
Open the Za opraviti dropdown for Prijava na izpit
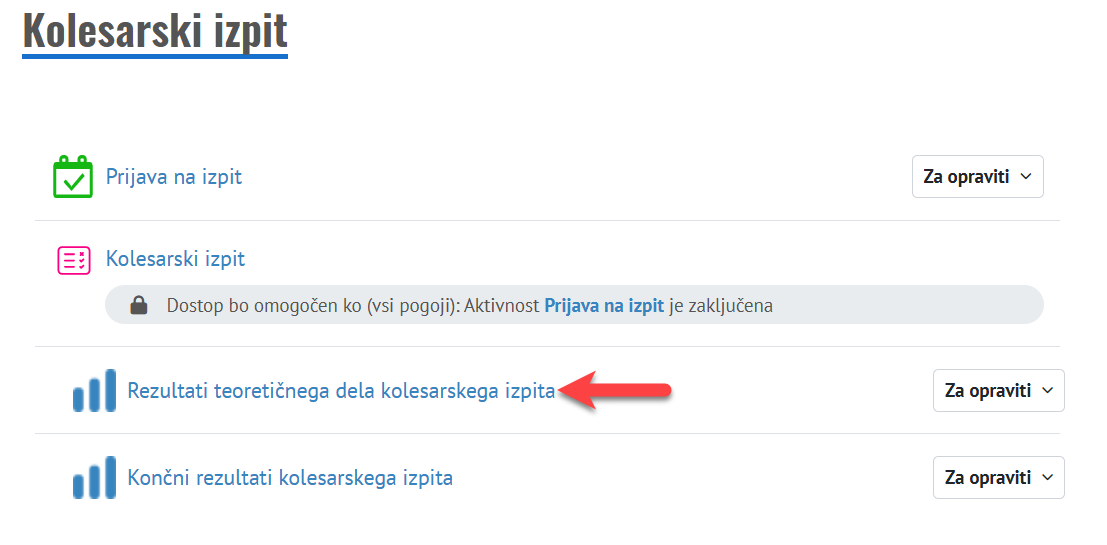(x=977, y=177)
